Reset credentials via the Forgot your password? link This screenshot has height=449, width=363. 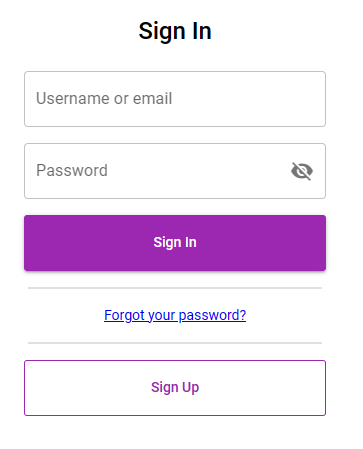point(175,315)
